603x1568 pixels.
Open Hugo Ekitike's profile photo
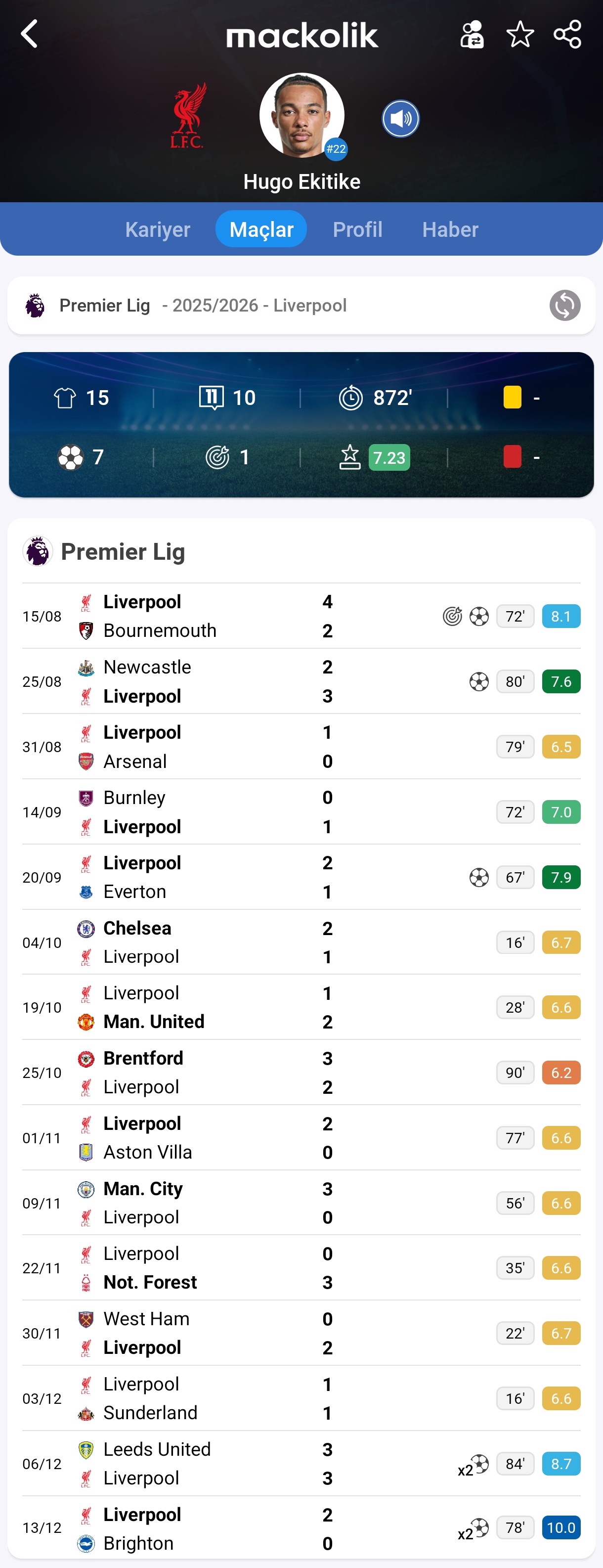[302, 116]
